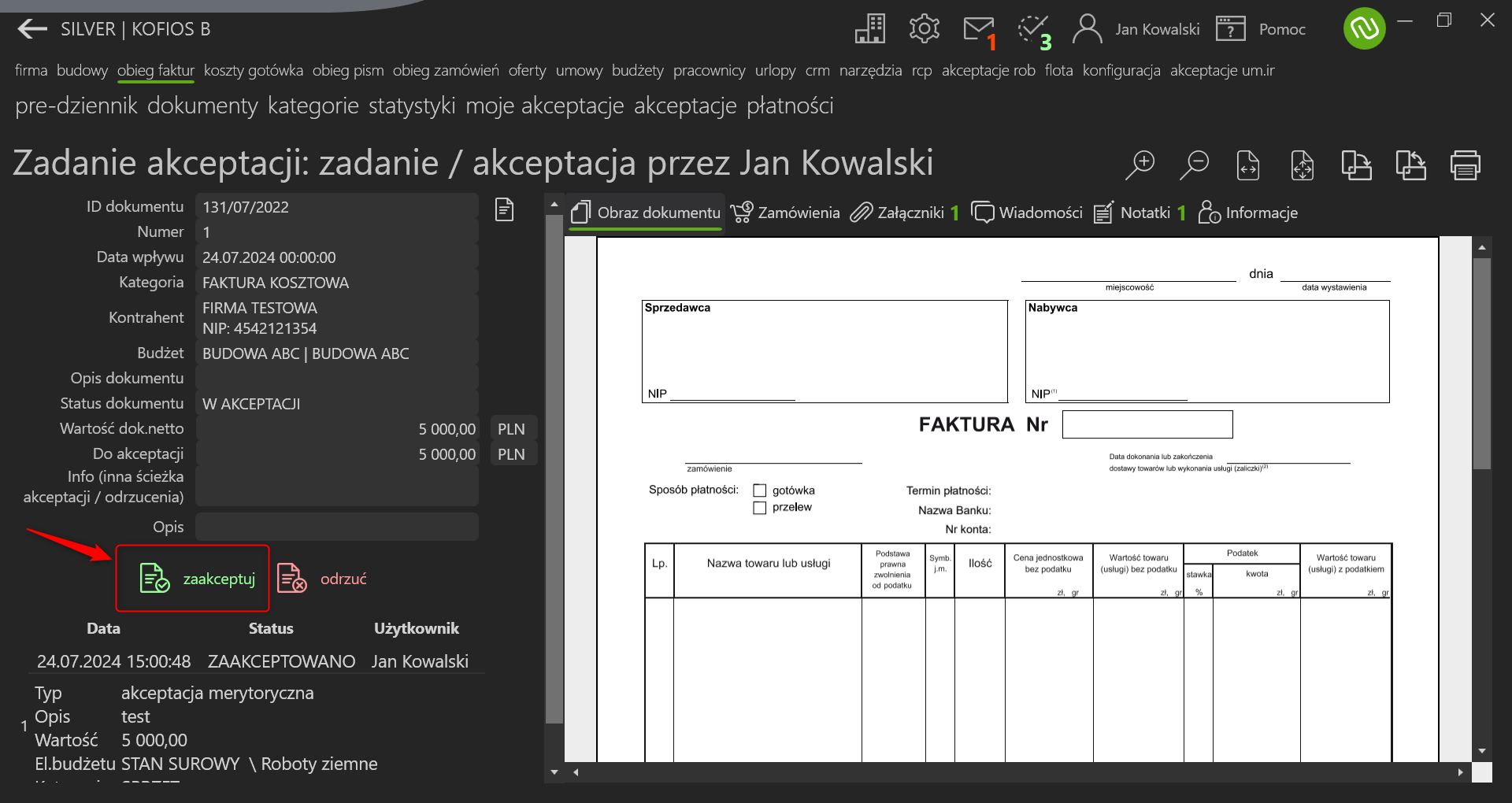Viewport: 1512px width, 803px height.
Task: Click the Opis input field
Action: (336, 527)
